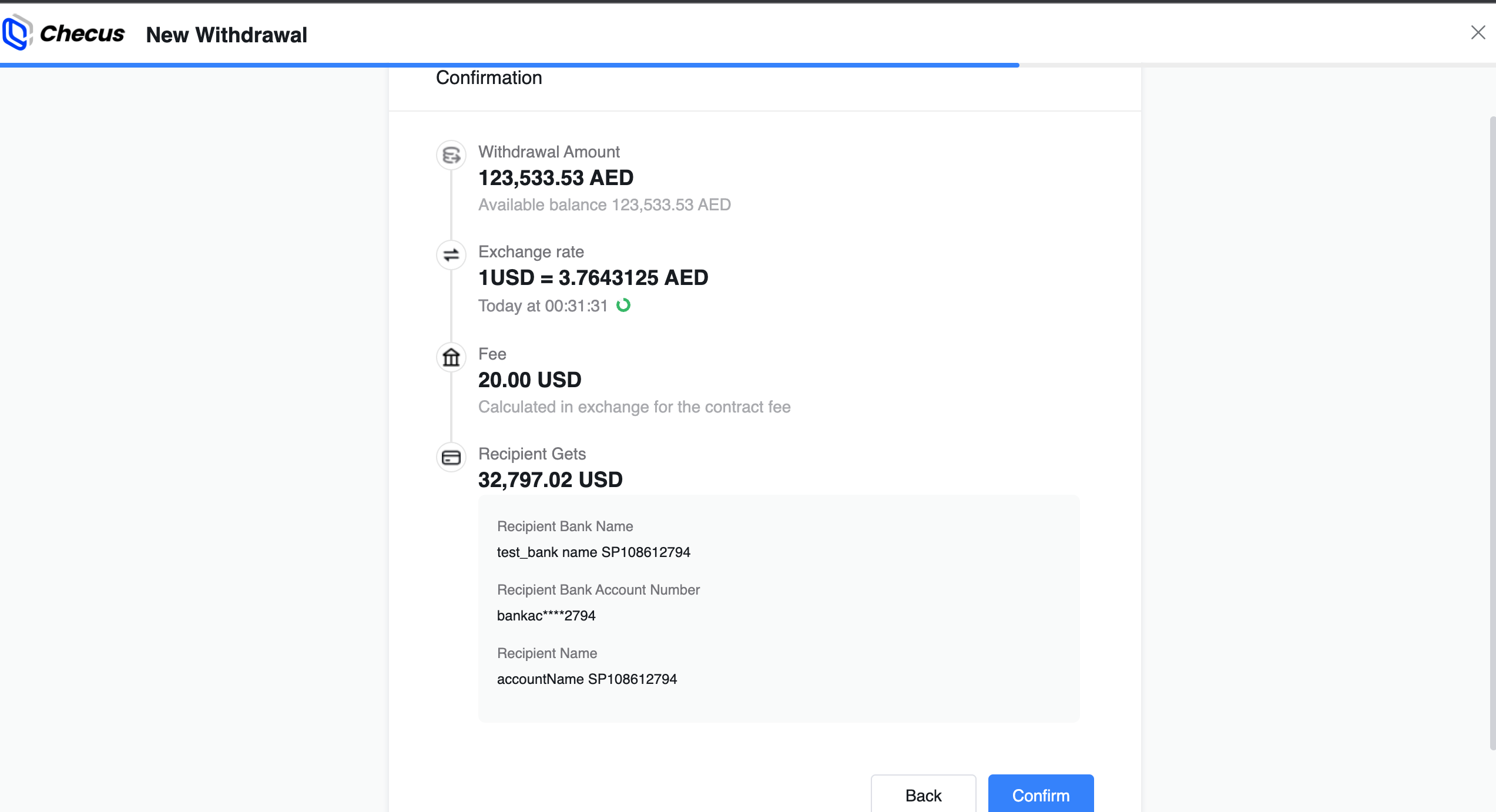Screen dimensions: 1496x812
Task: Refresh the exchange rate via green spinner
Action: 623,306
